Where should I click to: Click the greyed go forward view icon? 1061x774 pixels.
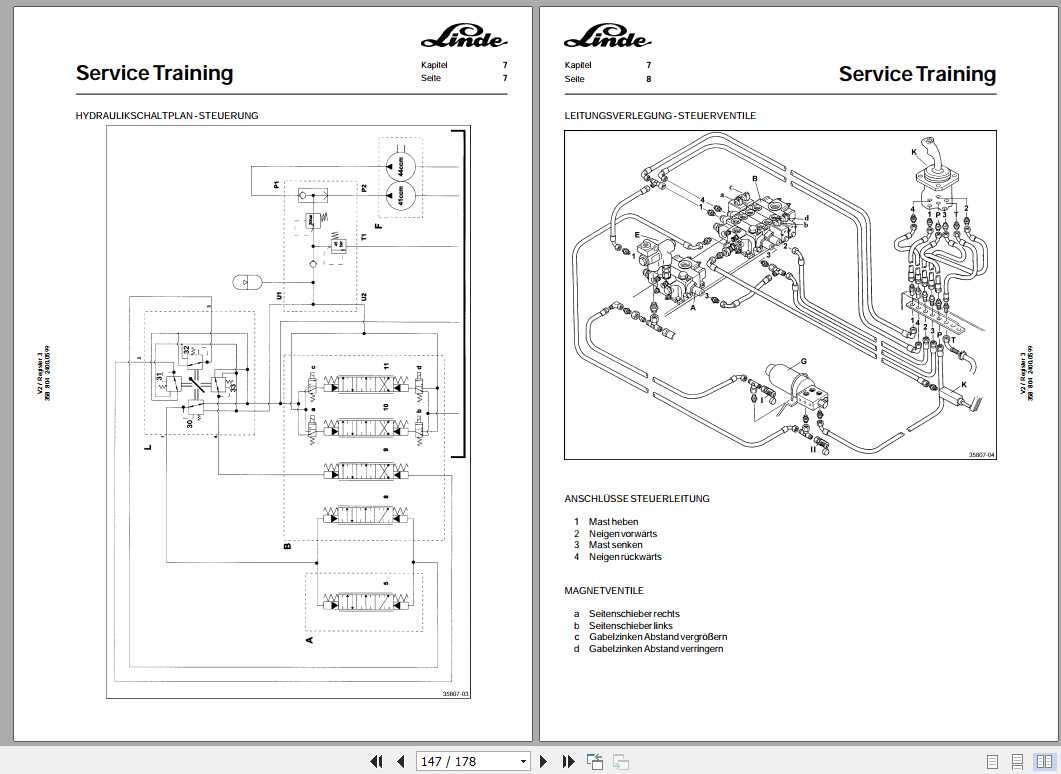tap(620, 762)
